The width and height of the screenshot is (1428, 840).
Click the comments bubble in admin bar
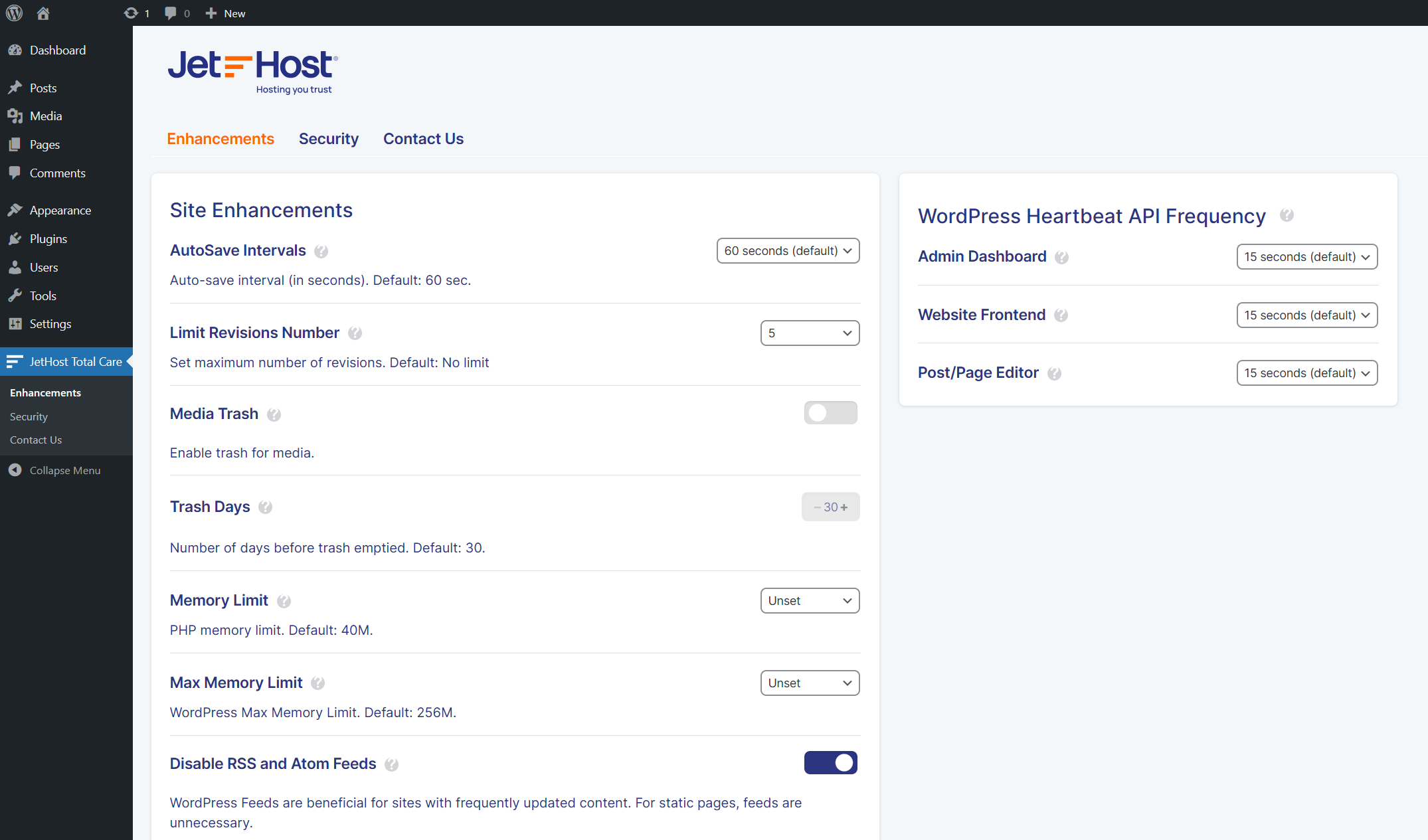(171, 13)
